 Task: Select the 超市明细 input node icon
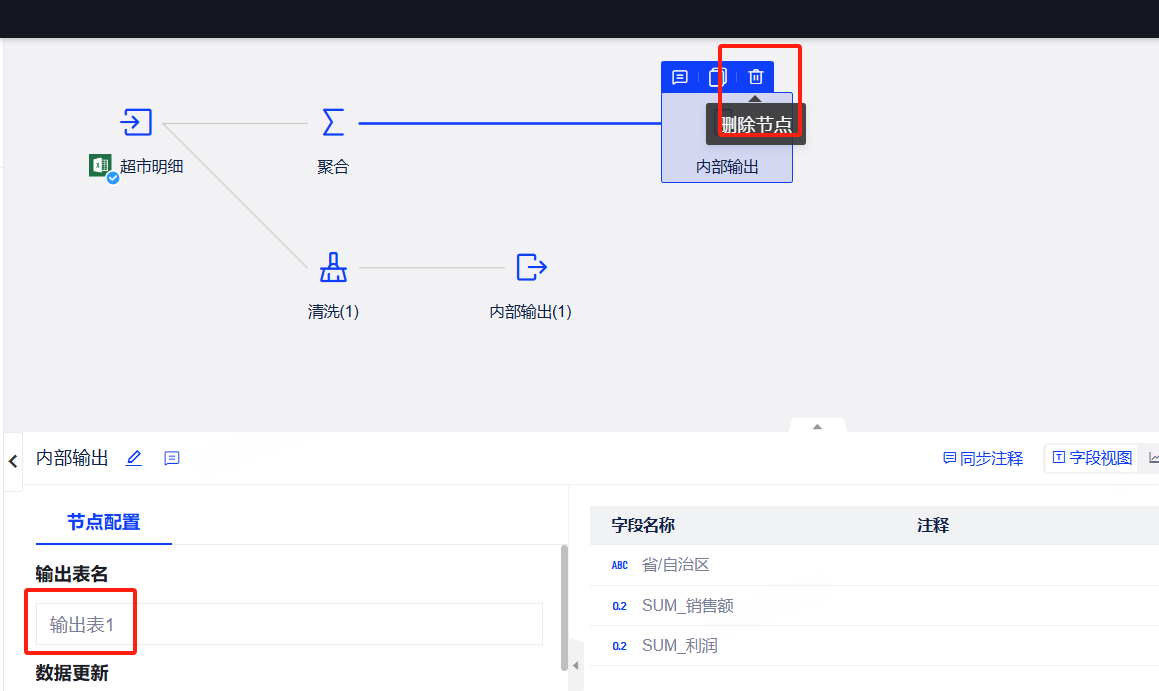pyautogui.click(x=136, y=123)
